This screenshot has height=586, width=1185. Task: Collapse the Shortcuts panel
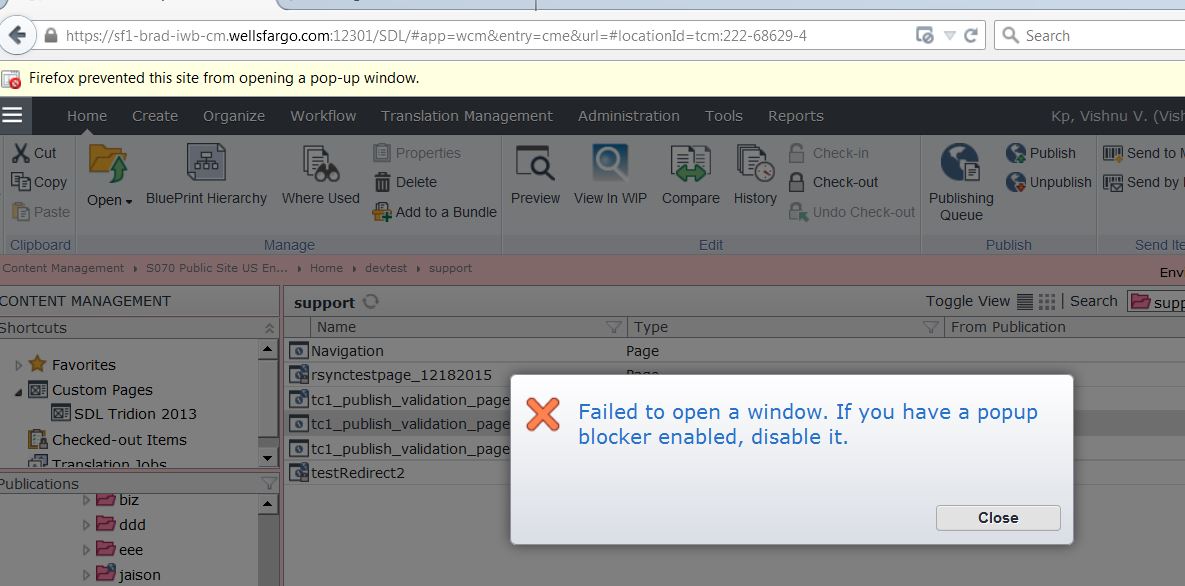click(269, 328)
